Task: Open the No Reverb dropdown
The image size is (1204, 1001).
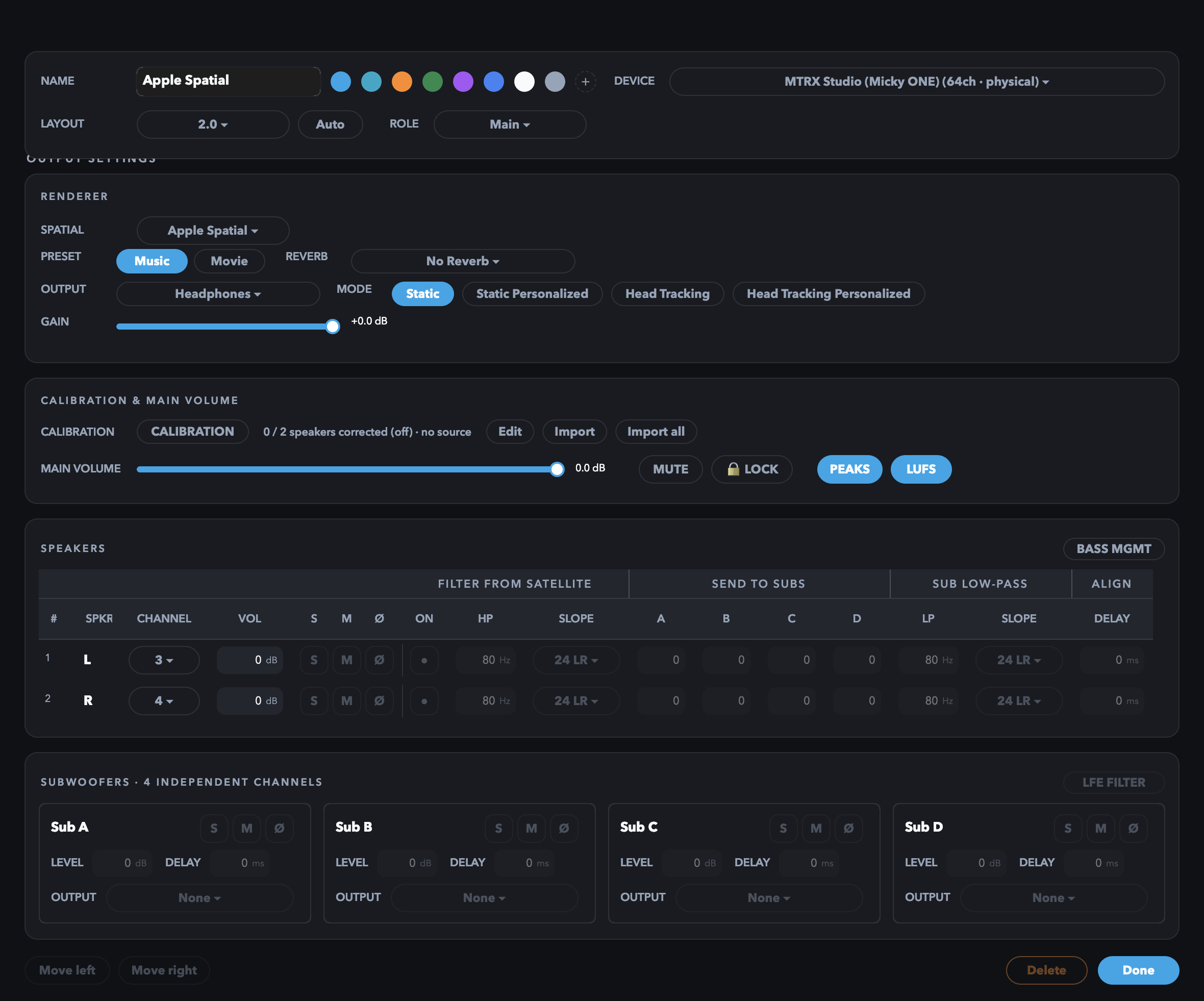Action: [463, 261]
